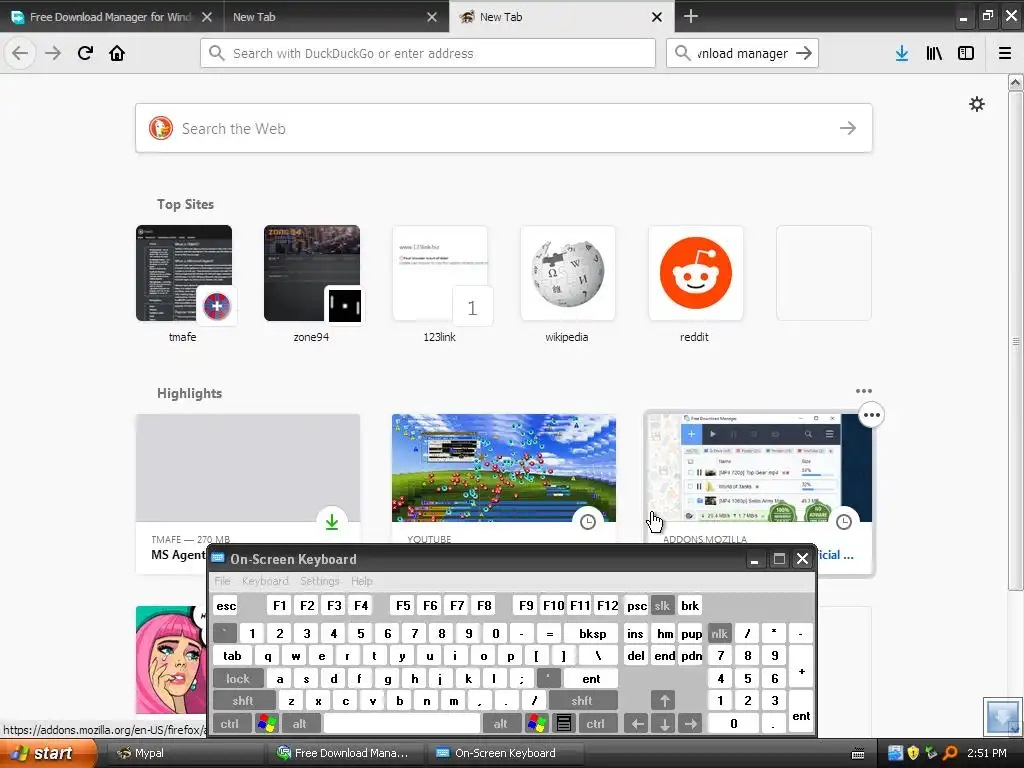Open the Keyboard menu
The image size is (1024, 768).
pos(265,581)
